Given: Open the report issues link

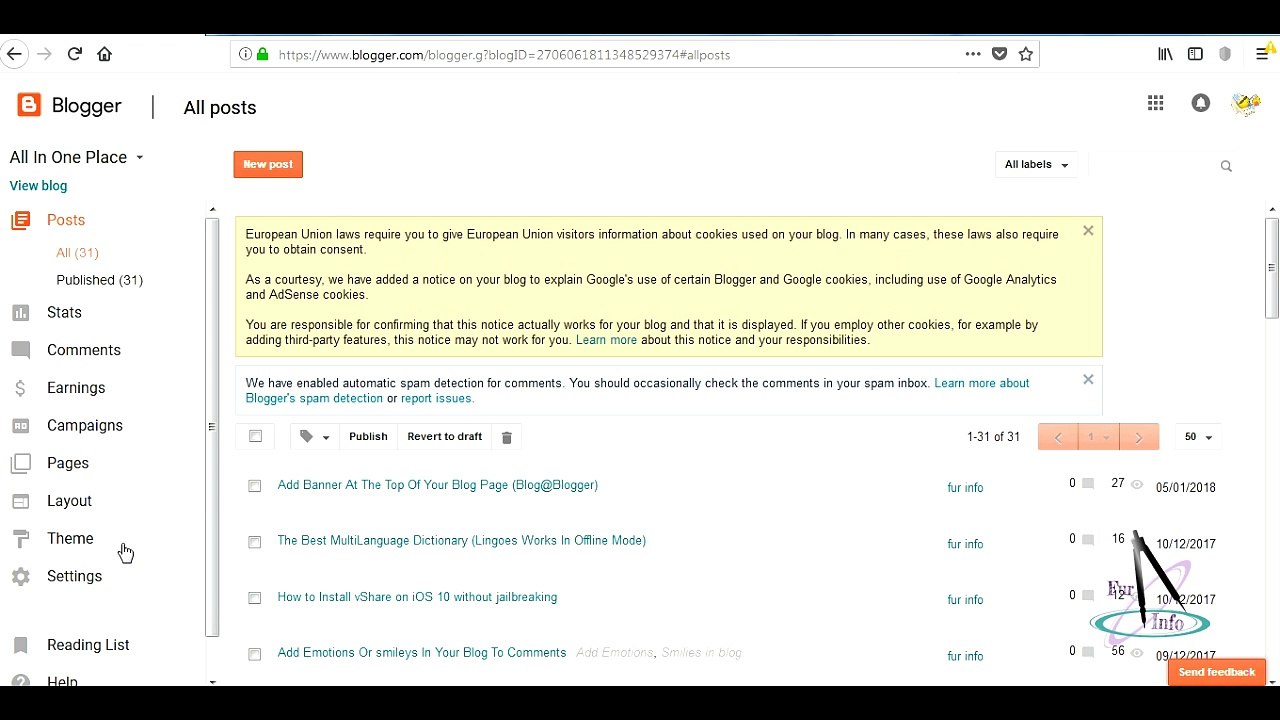Looking at the screenshot, I should click(x=437, y=398).
